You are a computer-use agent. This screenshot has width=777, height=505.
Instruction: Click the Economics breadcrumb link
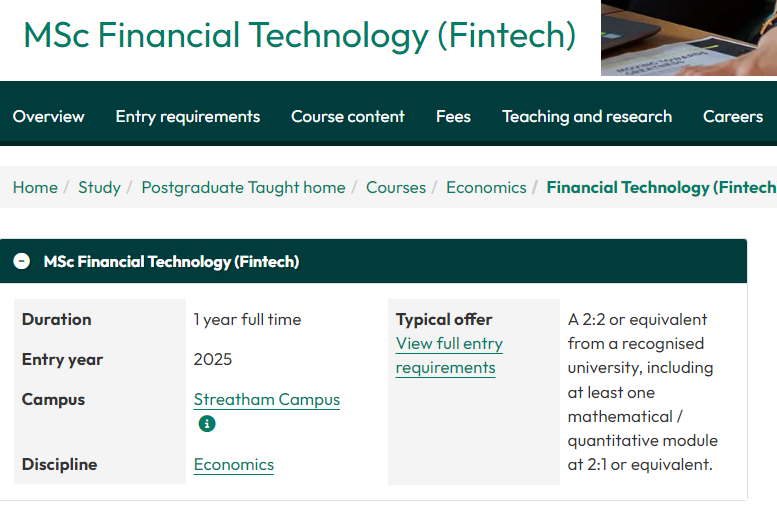click(486, 187)
